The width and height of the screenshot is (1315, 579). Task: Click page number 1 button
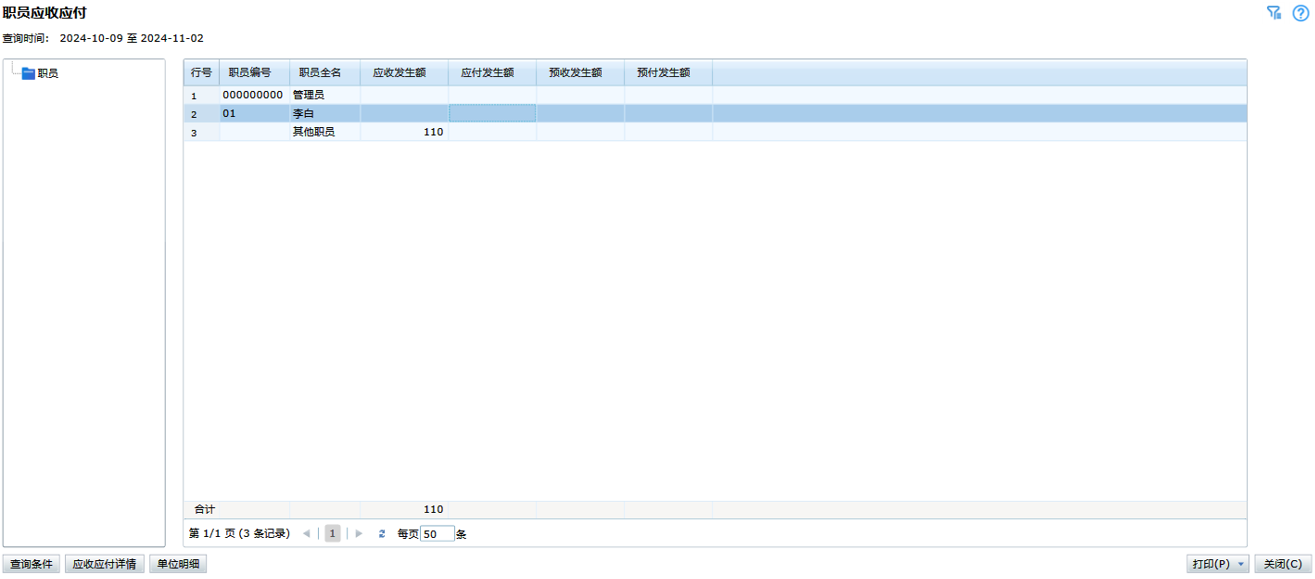(x=332, y=534)
